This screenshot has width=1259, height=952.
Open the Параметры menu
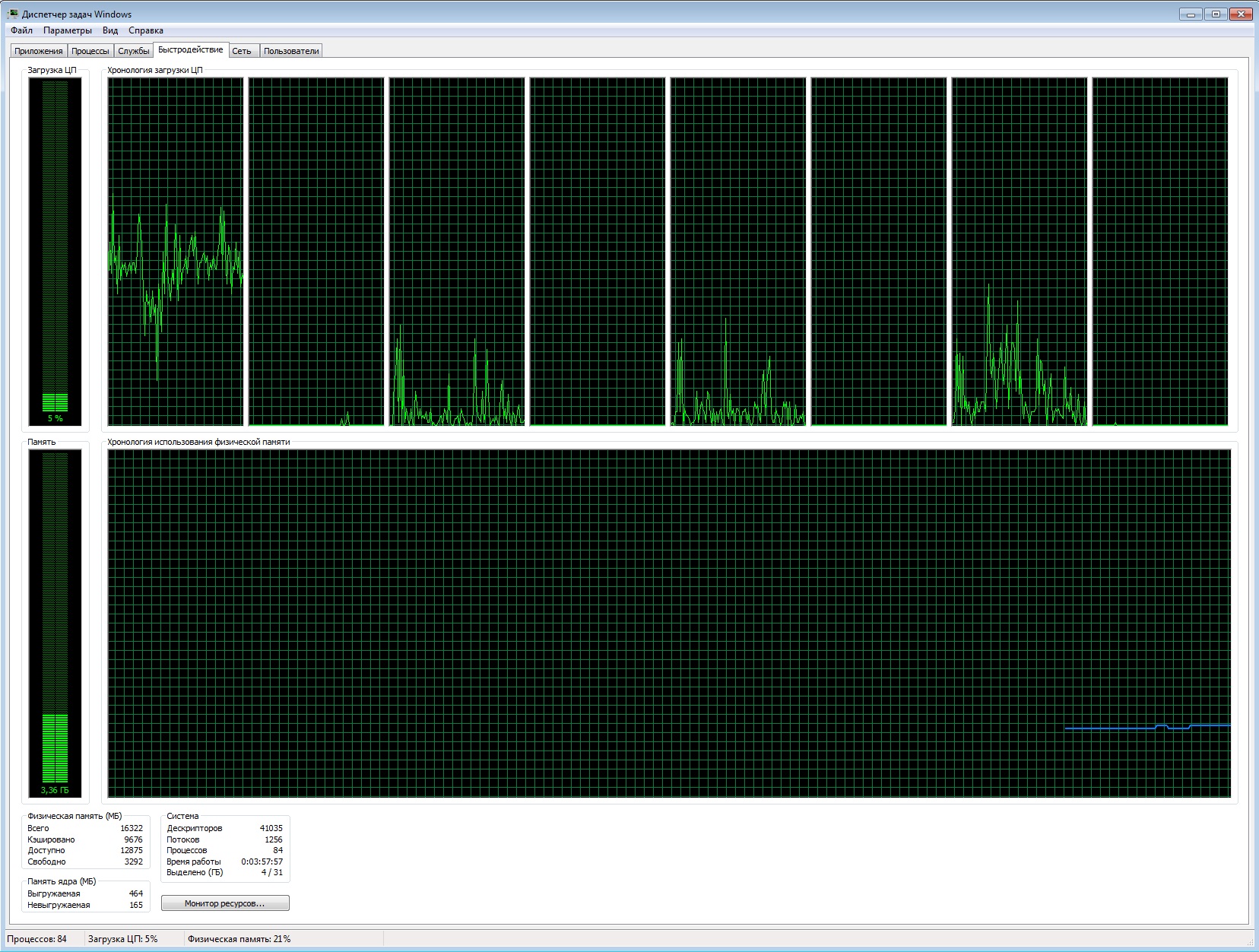[x=68, y=30]
